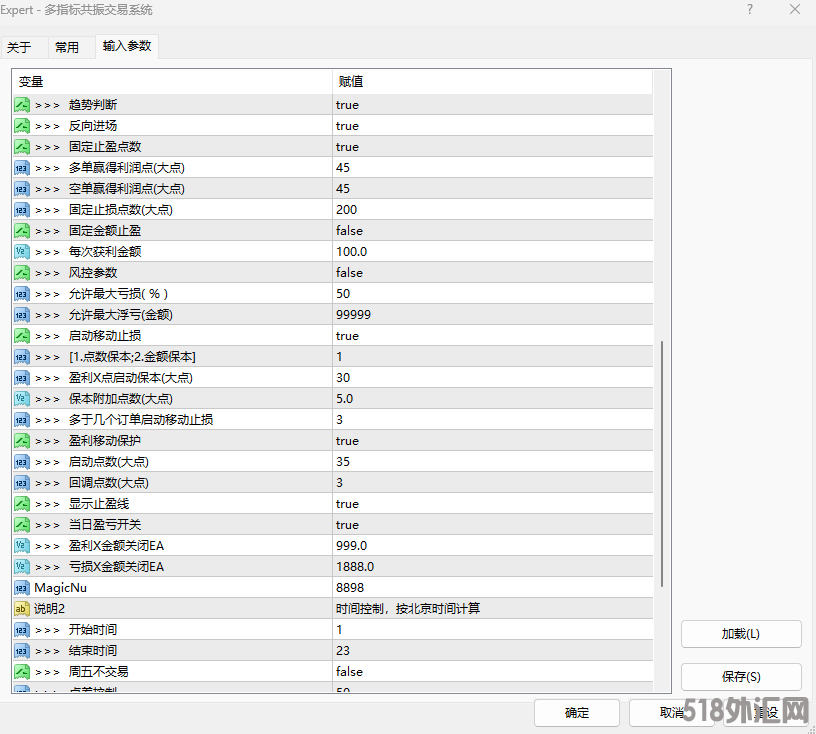816x734 pixels.
Task: Select the value 时间控制，按北京时间计算
Action: 492,609
